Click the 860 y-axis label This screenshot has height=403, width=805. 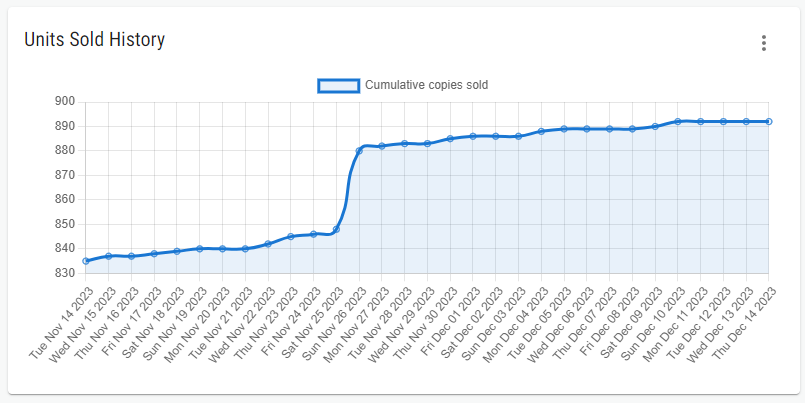[x=65, y=199]
